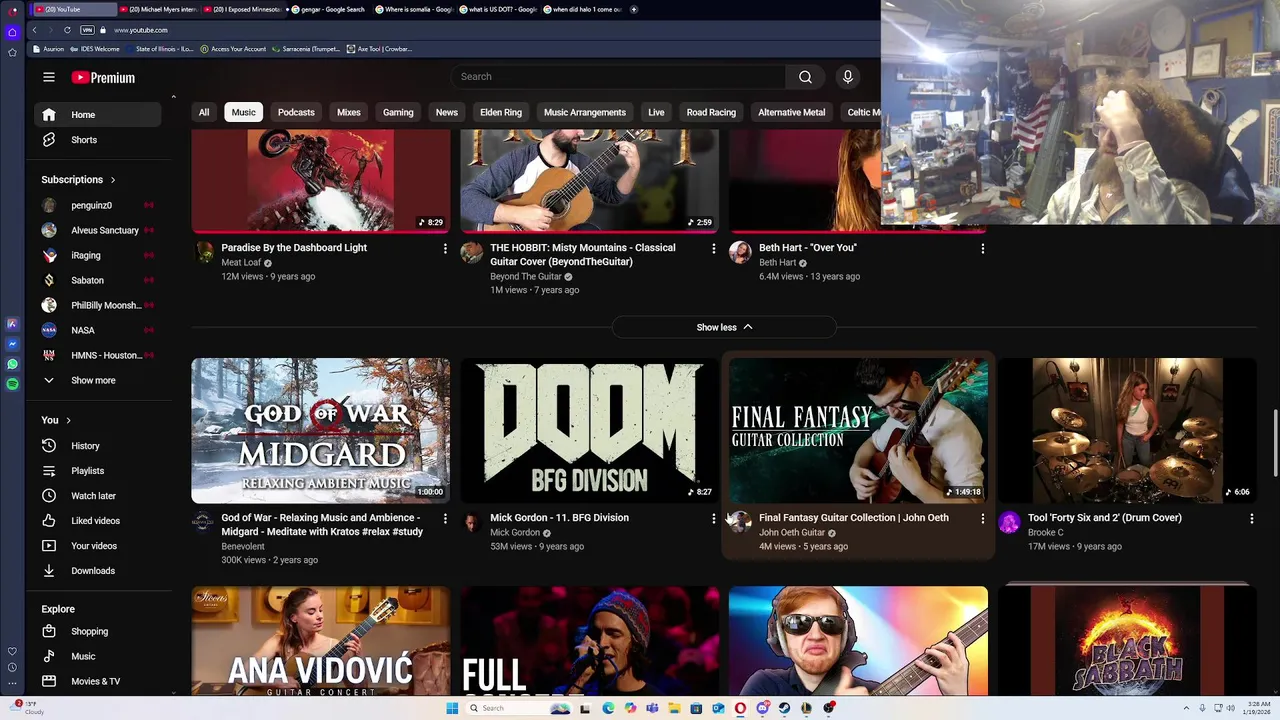Open the taskbar clock and date

pyautogui.click(x=1258, y=708)
